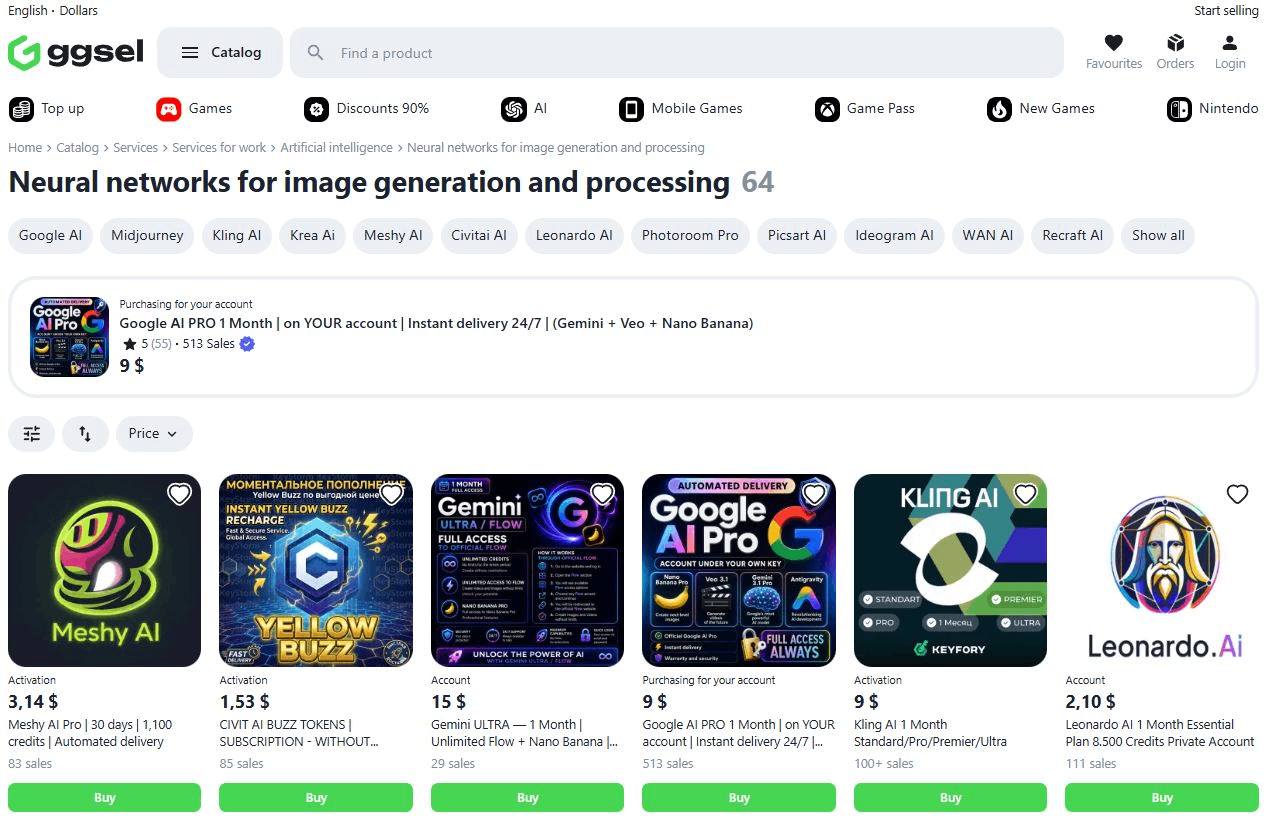
Task: Select the Midjourney filter chip
Action: 147,236
